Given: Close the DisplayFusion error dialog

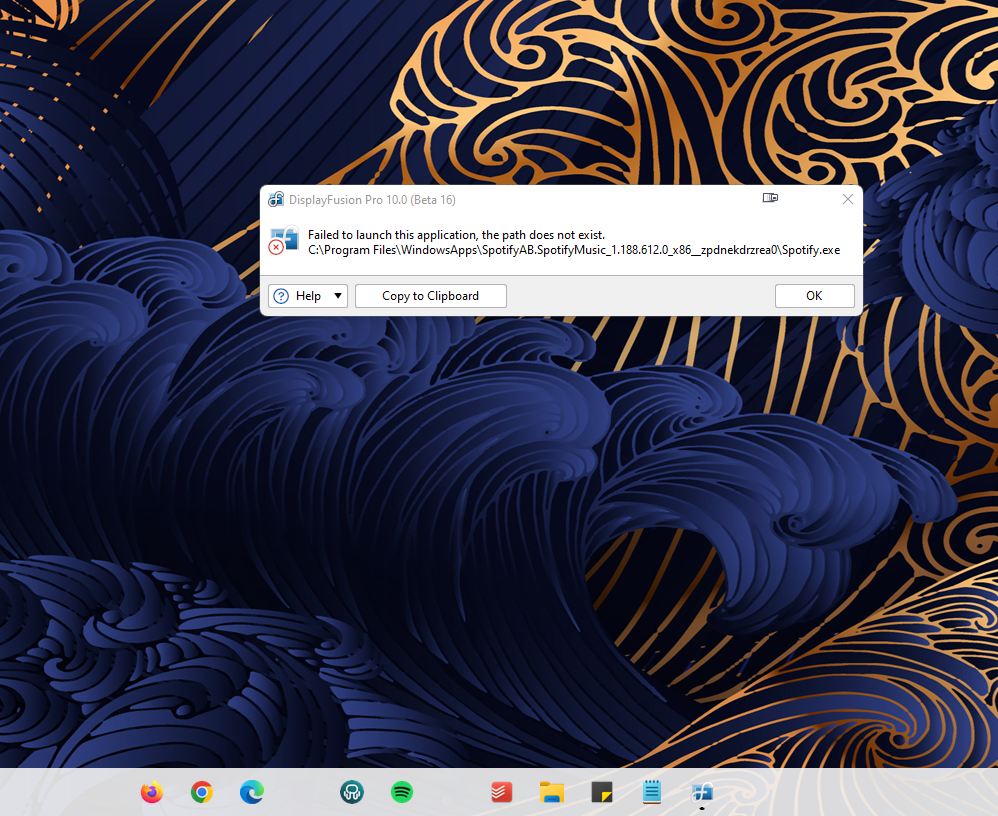Looking at the screenshot, I should [x=847, y=199].
